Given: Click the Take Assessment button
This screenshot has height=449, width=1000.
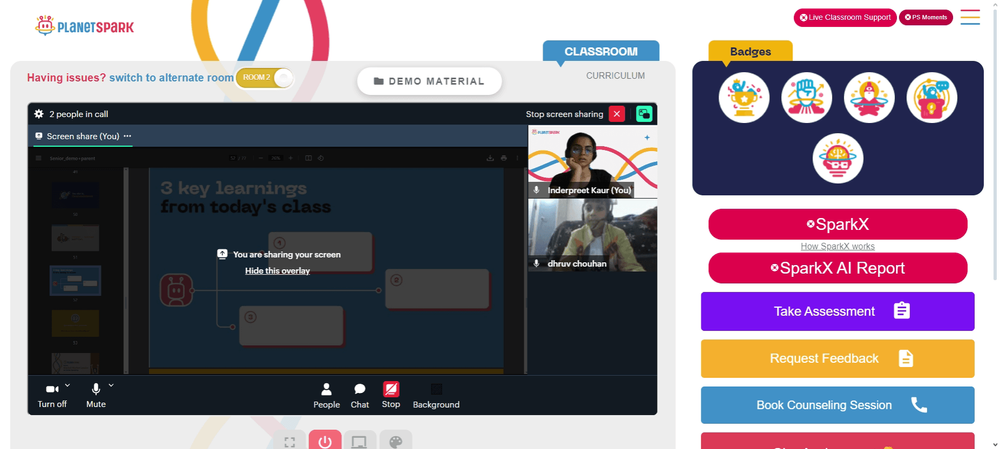Looking at the screenshot, I should 837,311.
